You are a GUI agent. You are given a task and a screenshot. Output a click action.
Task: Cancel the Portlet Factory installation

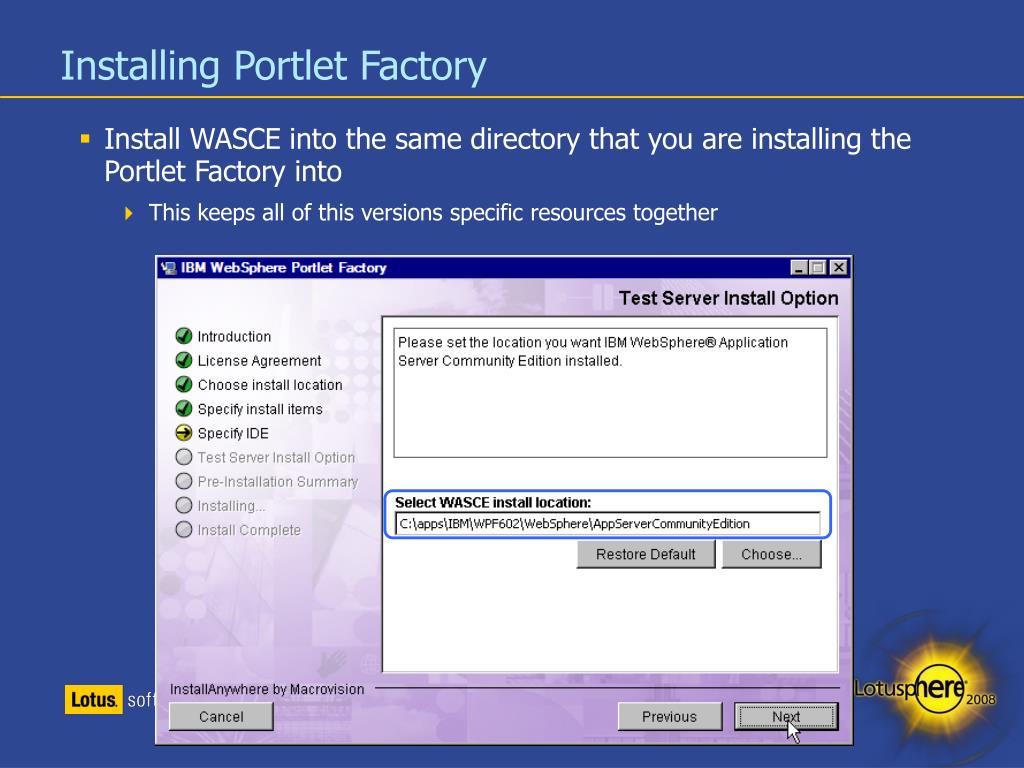tap(221, 716)
